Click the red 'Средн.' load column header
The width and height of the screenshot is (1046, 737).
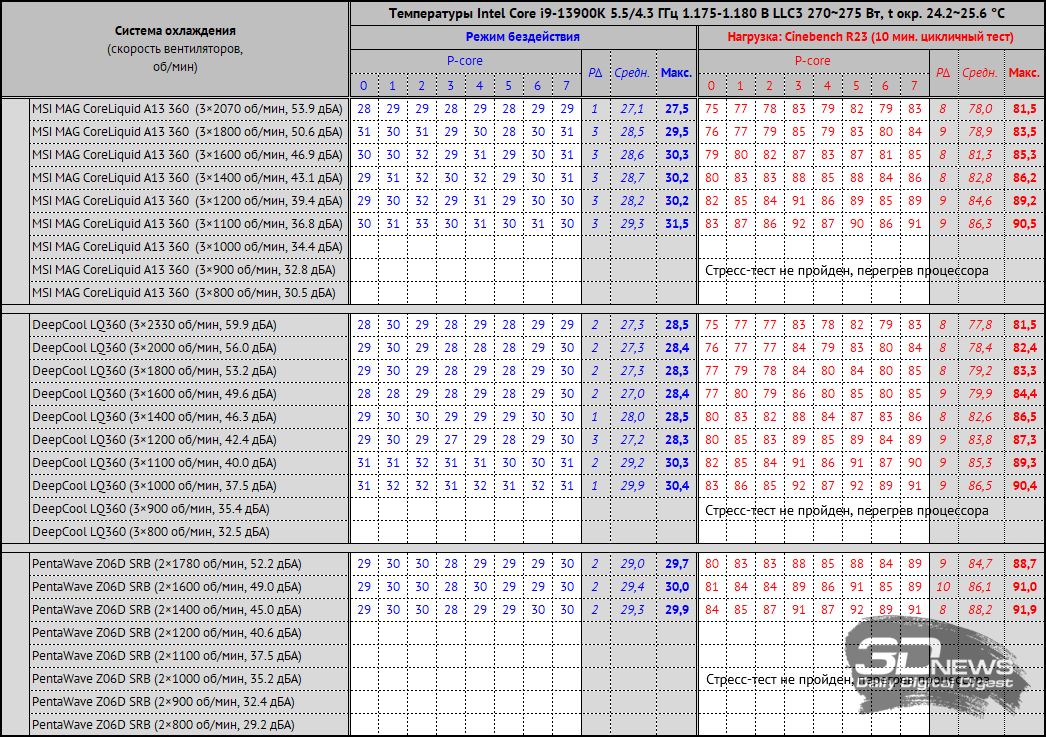point(979,73)
